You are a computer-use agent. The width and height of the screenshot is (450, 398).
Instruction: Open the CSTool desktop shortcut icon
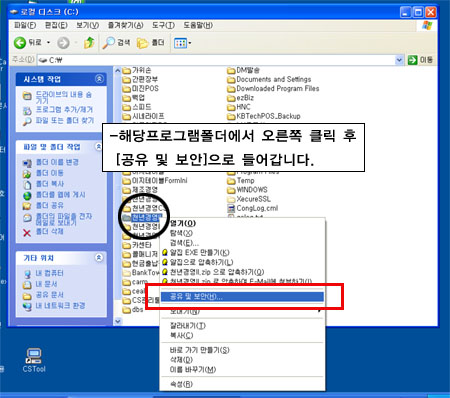click(x=34, y=356)
